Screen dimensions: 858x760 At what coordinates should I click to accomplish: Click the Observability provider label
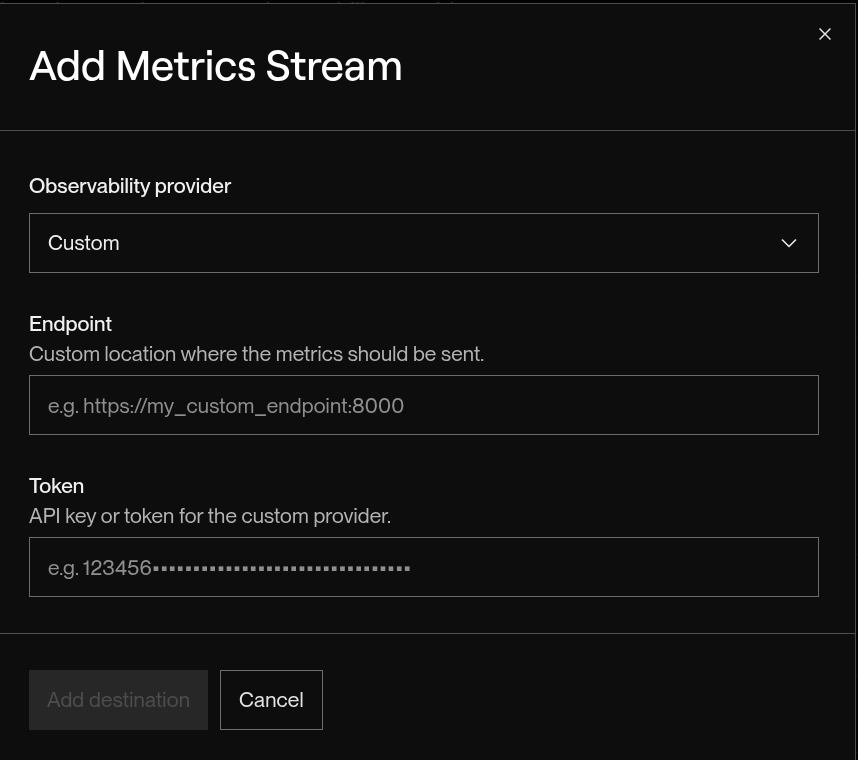pyautogui.click(x=130, y=186)
